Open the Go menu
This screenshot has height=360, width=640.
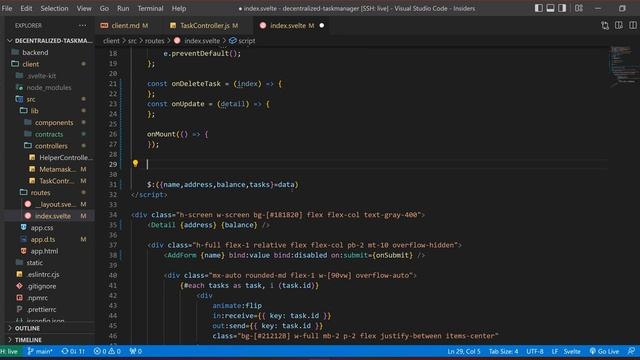(x=104, y=8)
